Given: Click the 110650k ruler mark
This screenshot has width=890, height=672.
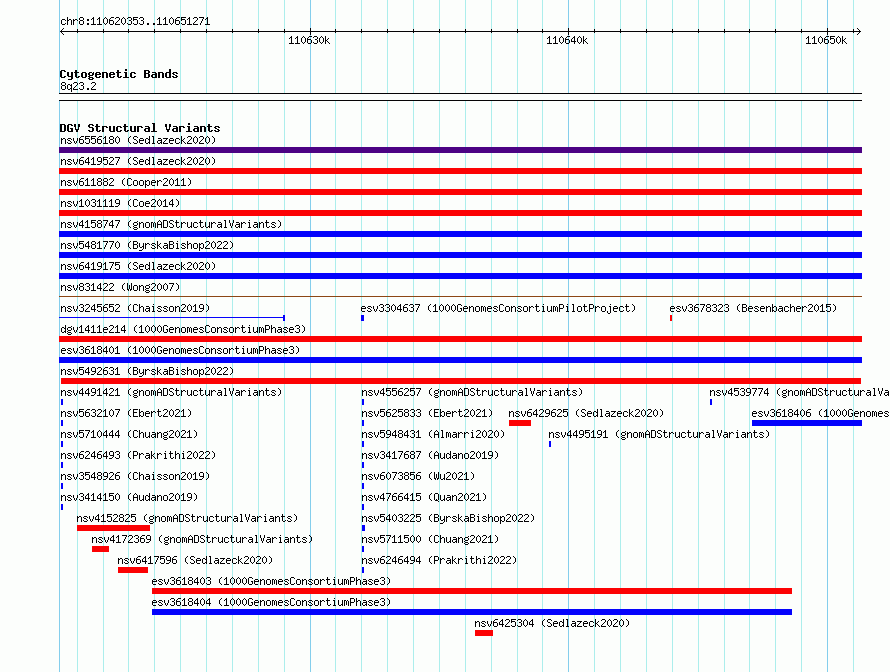Looking at the screenshot, I should [x=826, y=40].
